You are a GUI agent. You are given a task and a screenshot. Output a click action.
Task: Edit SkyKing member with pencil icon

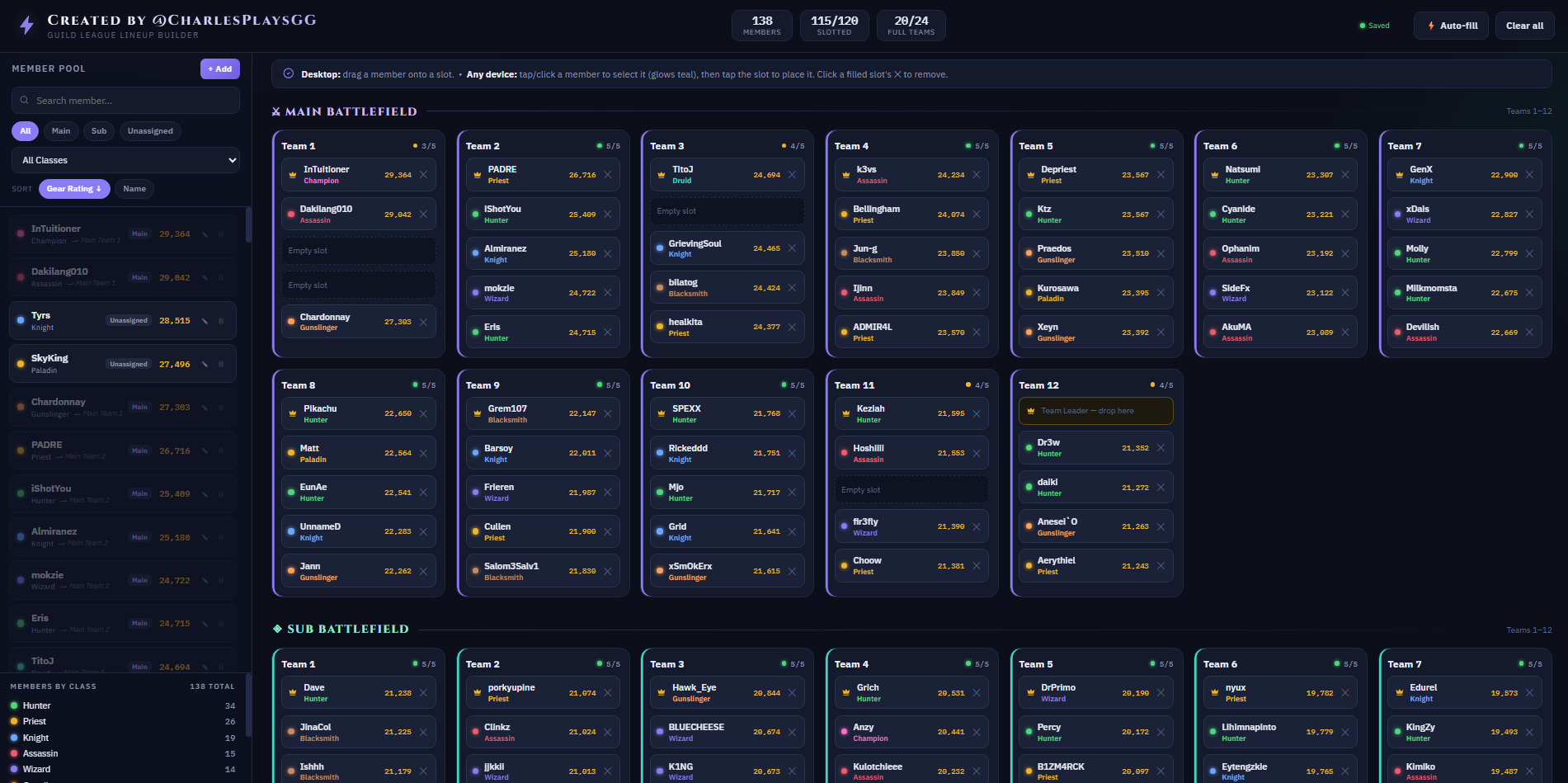pyautogui.click(x=205, y=364)
